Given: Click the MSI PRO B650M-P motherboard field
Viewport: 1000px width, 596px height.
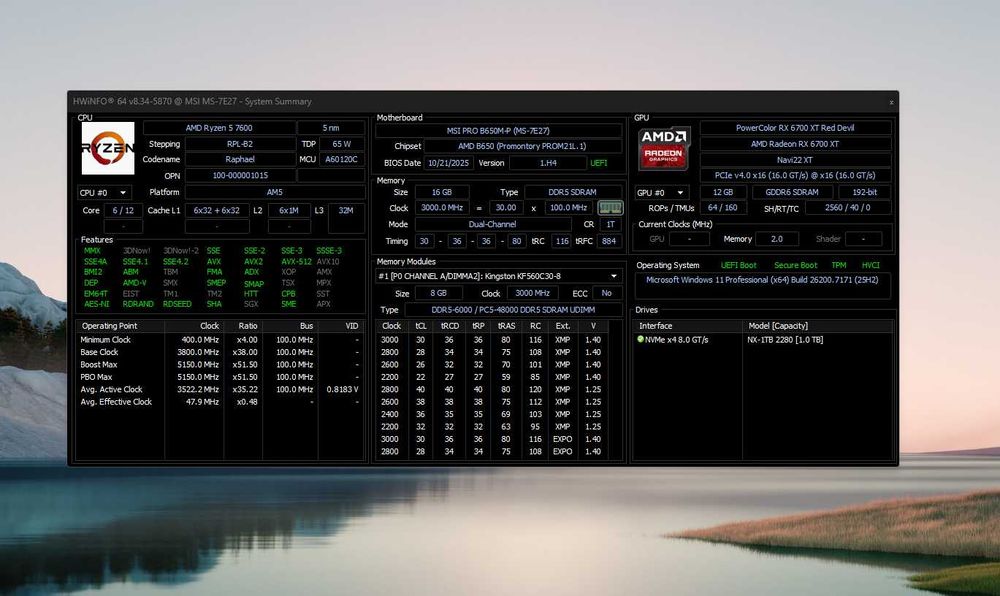Looking at the screenshot, I should pyautogui.click(x=498, y=131).
